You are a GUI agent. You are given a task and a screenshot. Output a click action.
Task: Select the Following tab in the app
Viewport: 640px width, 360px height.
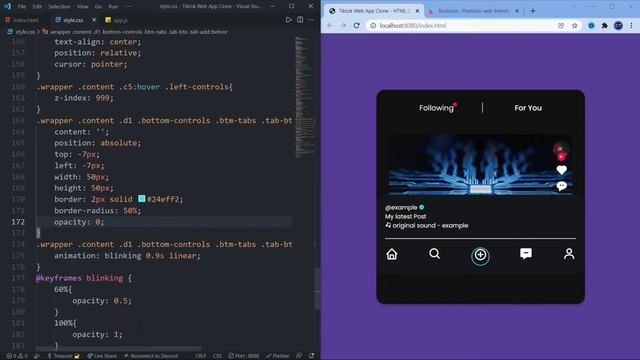pos(436,108)
